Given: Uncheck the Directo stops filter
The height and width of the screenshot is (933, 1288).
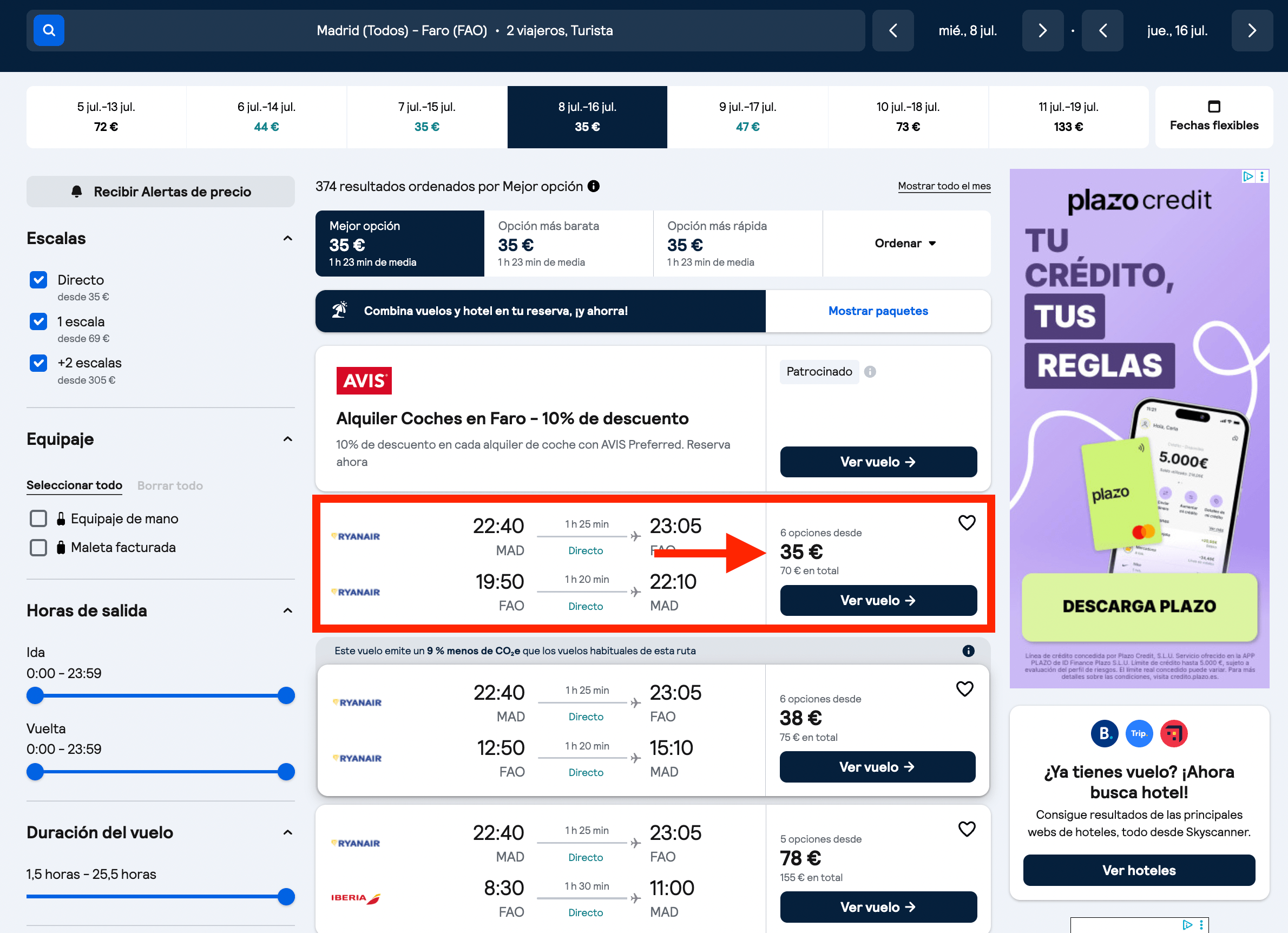Looking at the screenshot, I should tap(38, 279).
